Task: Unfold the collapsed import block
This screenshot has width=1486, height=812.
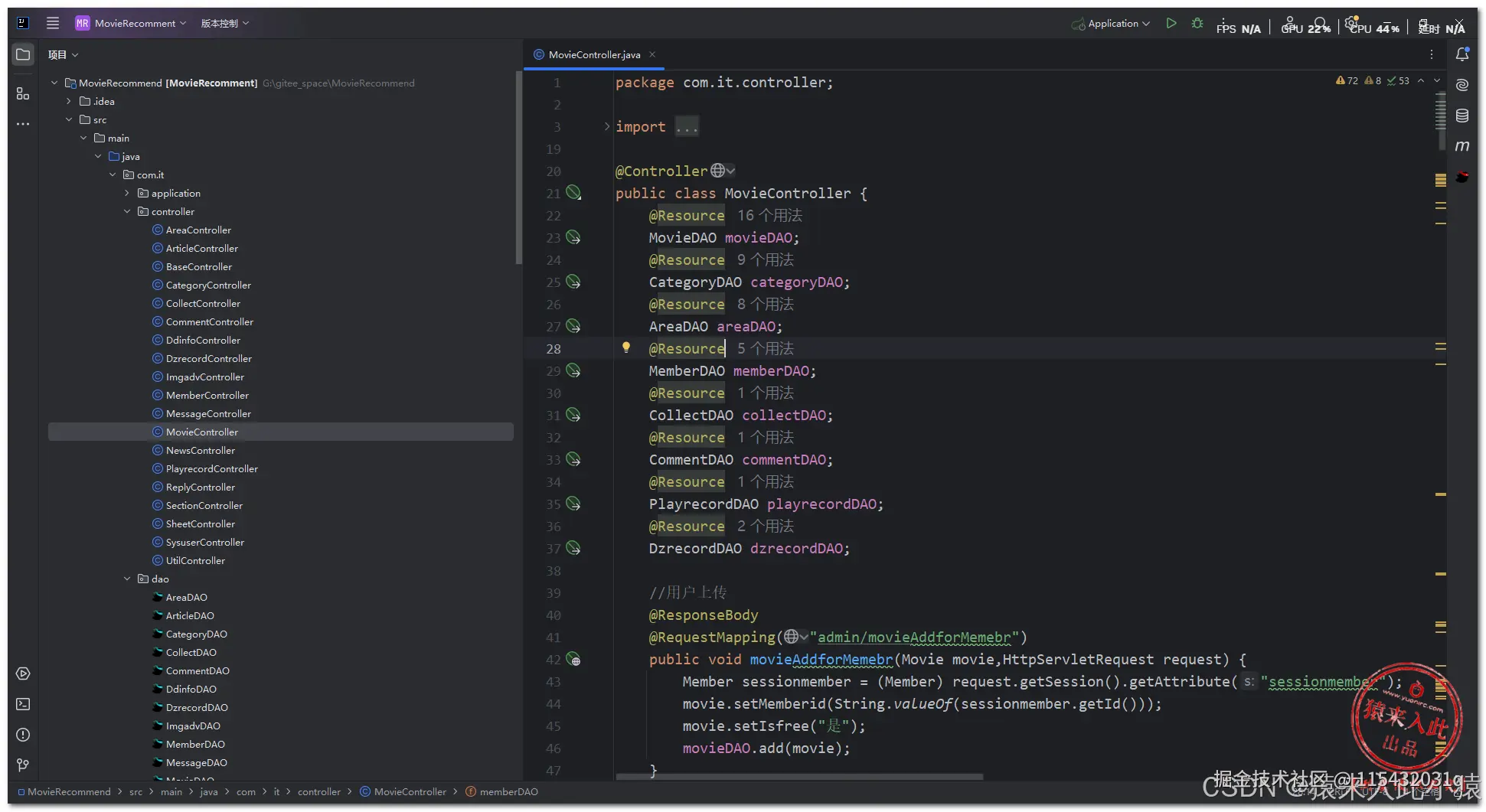Action: click(607, 127)
